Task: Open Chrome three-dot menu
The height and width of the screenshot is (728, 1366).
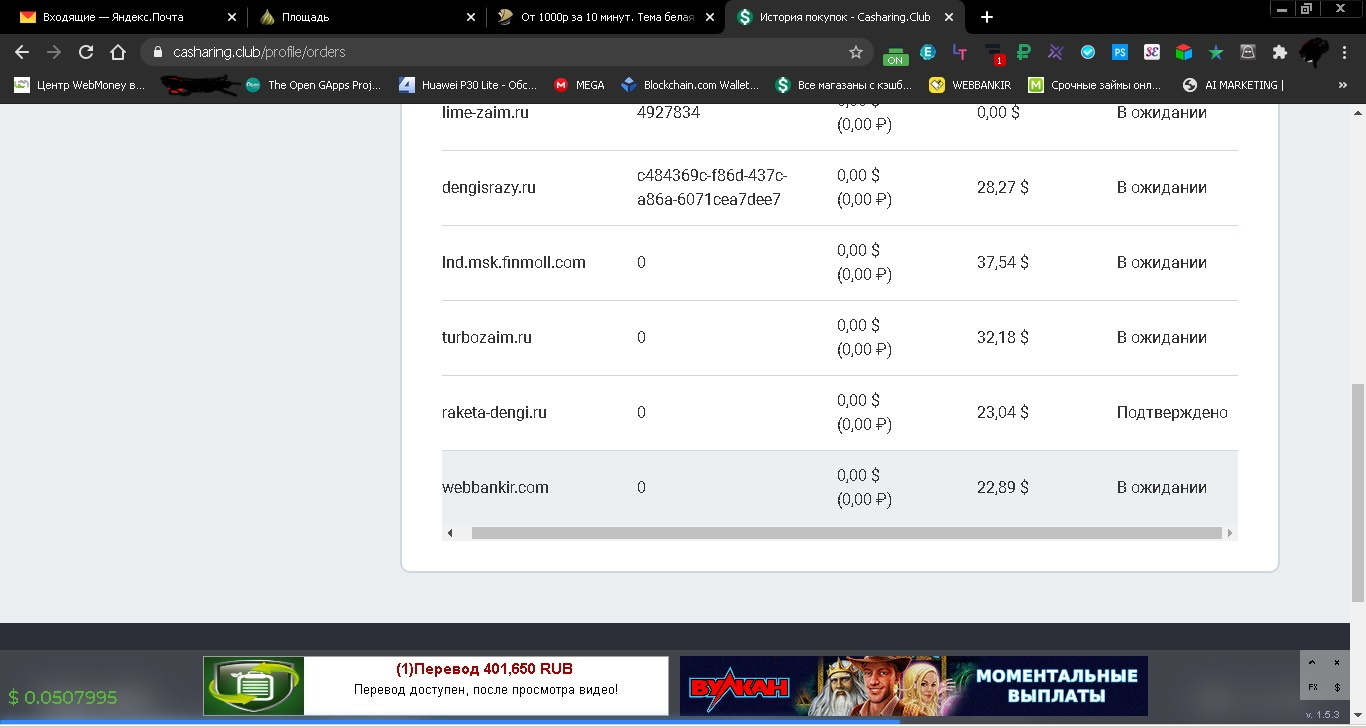Action: 1347,52
